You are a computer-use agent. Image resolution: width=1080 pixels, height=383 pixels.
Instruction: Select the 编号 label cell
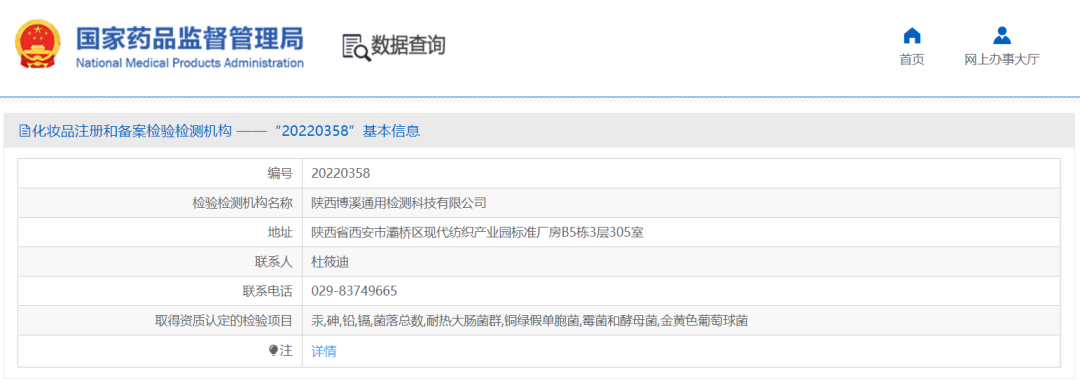pyautogui.click(x=160, y=173)
